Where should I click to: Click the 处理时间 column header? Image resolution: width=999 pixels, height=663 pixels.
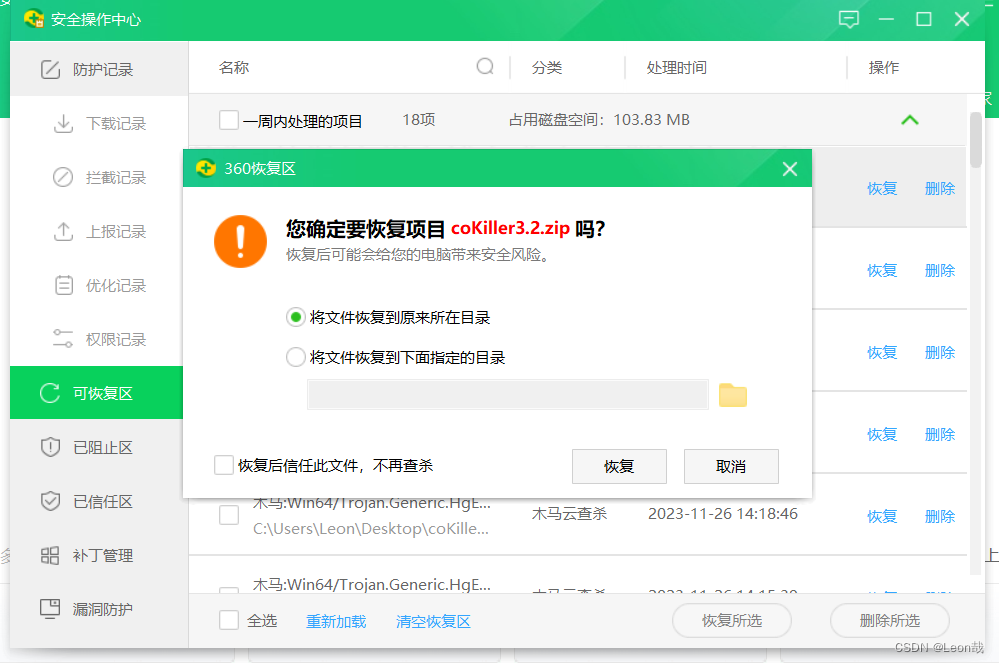677,68
